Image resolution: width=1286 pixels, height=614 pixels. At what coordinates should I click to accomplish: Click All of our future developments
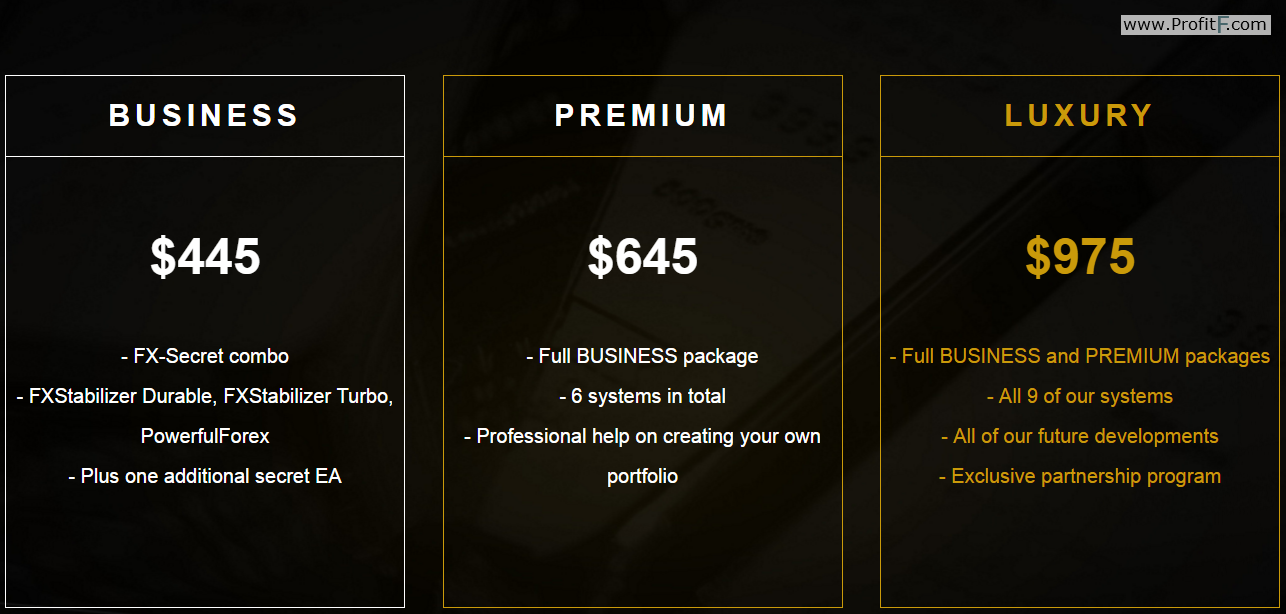tap(1080, 436)
